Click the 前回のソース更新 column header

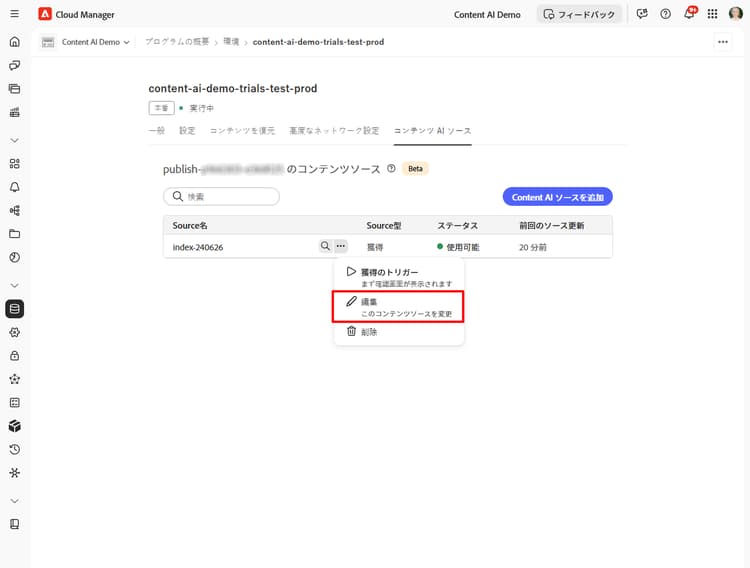click(551, 225)
